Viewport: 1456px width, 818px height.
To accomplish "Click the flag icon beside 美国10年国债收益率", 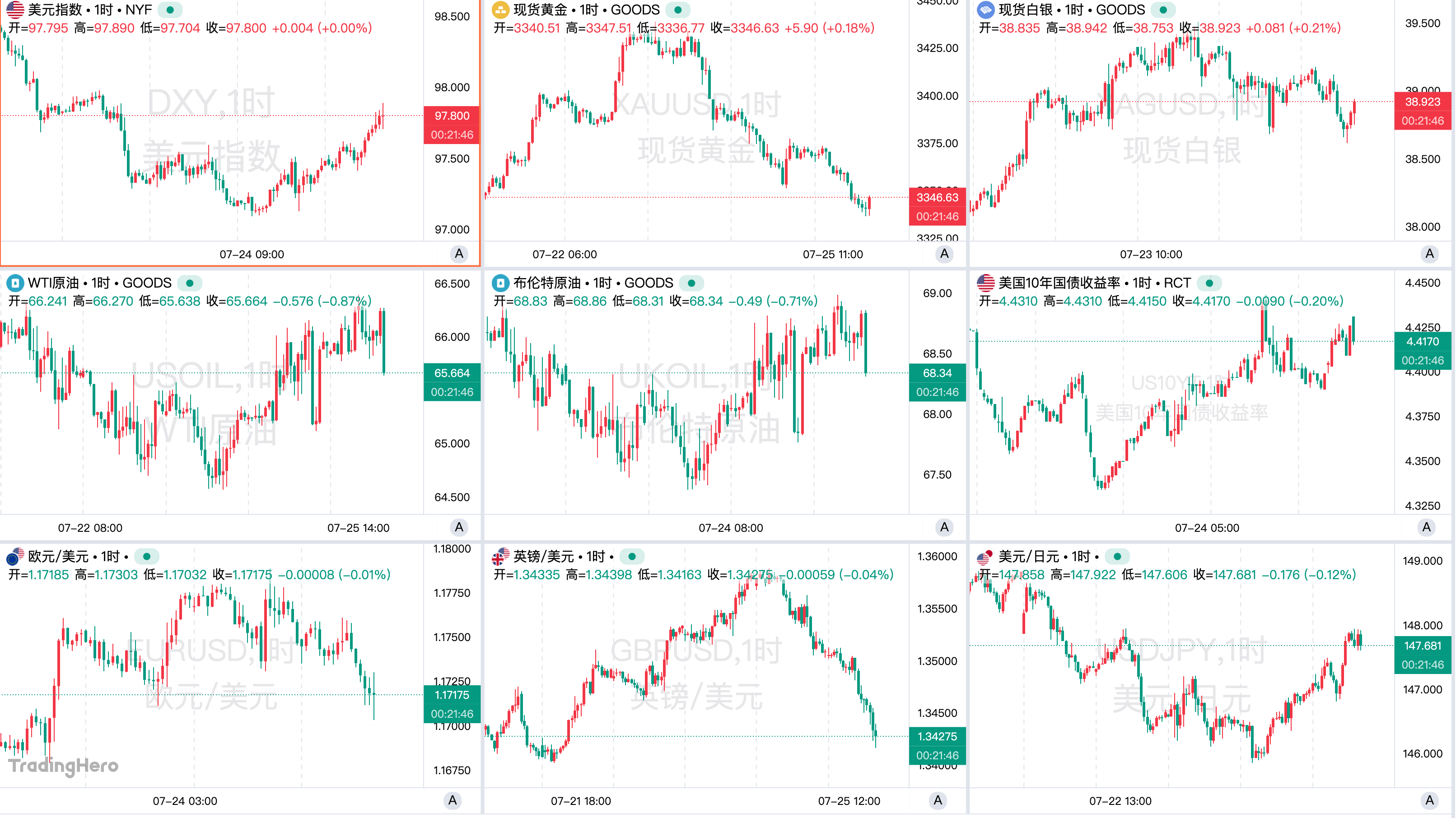I will (x=986, y=283).
